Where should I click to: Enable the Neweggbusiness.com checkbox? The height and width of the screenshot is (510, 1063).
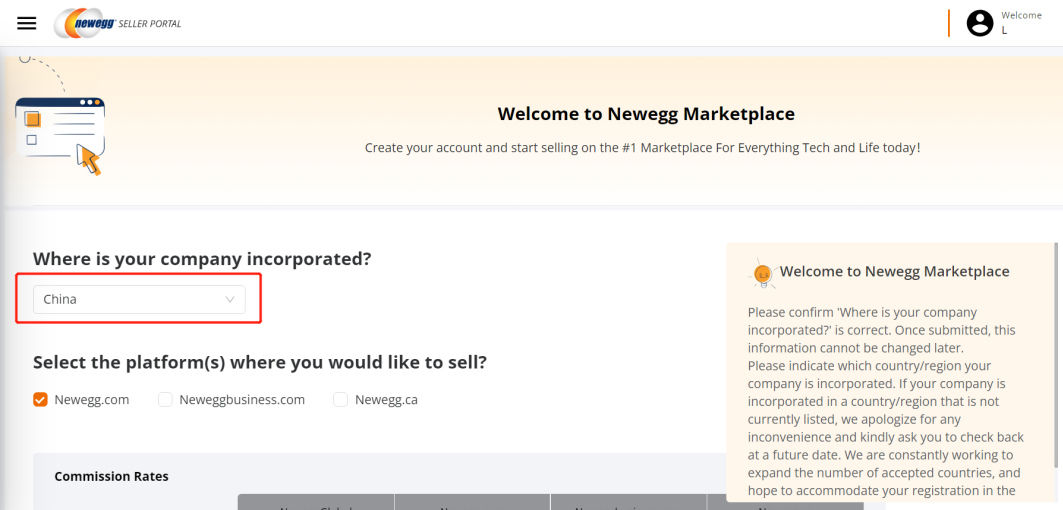(165, 399)
